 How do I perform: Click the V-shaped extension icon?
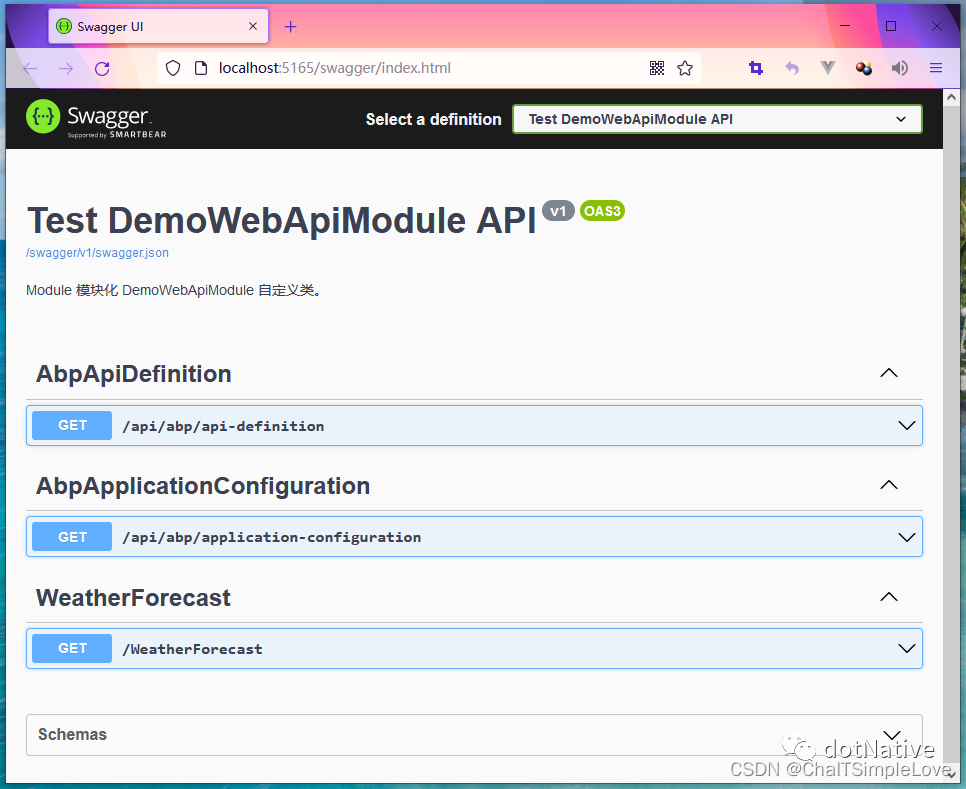tap(827, 68)
